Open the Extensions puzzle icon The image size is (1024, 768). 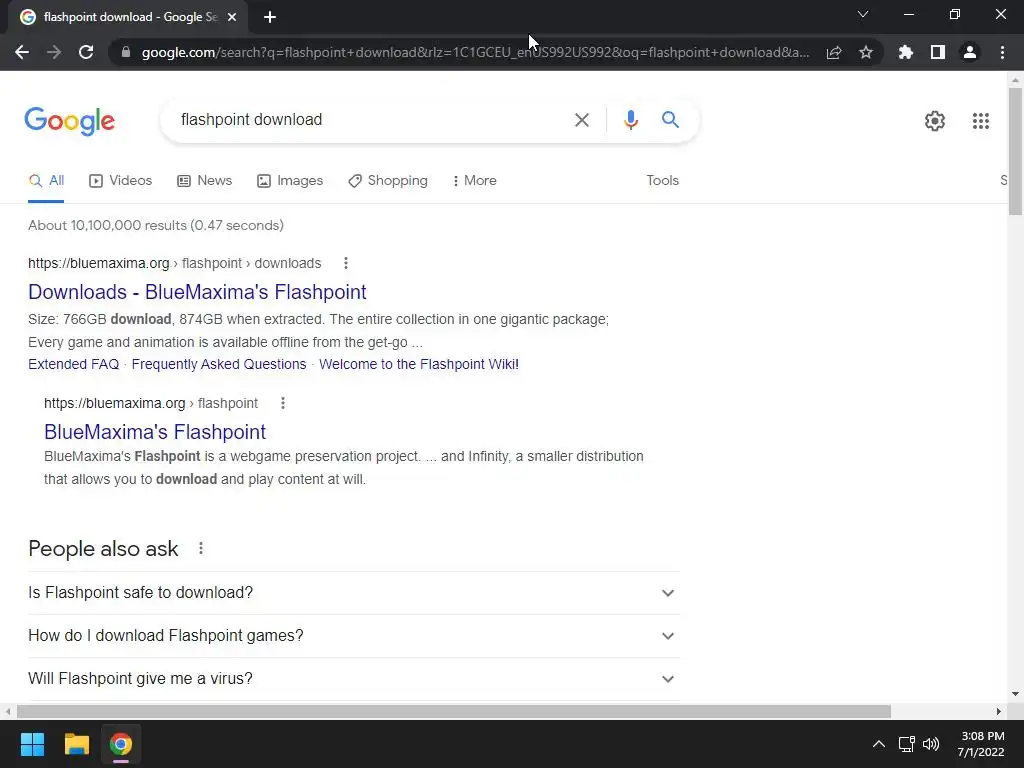click(905, 52)
